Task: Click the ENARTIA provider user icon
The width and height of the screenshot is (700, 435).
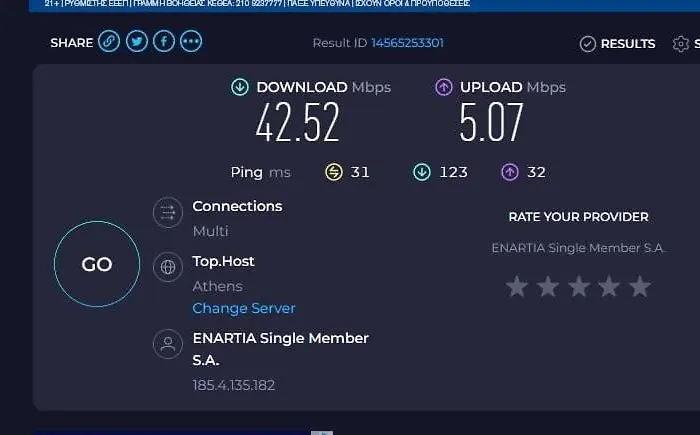Action: tap(168, 344)
